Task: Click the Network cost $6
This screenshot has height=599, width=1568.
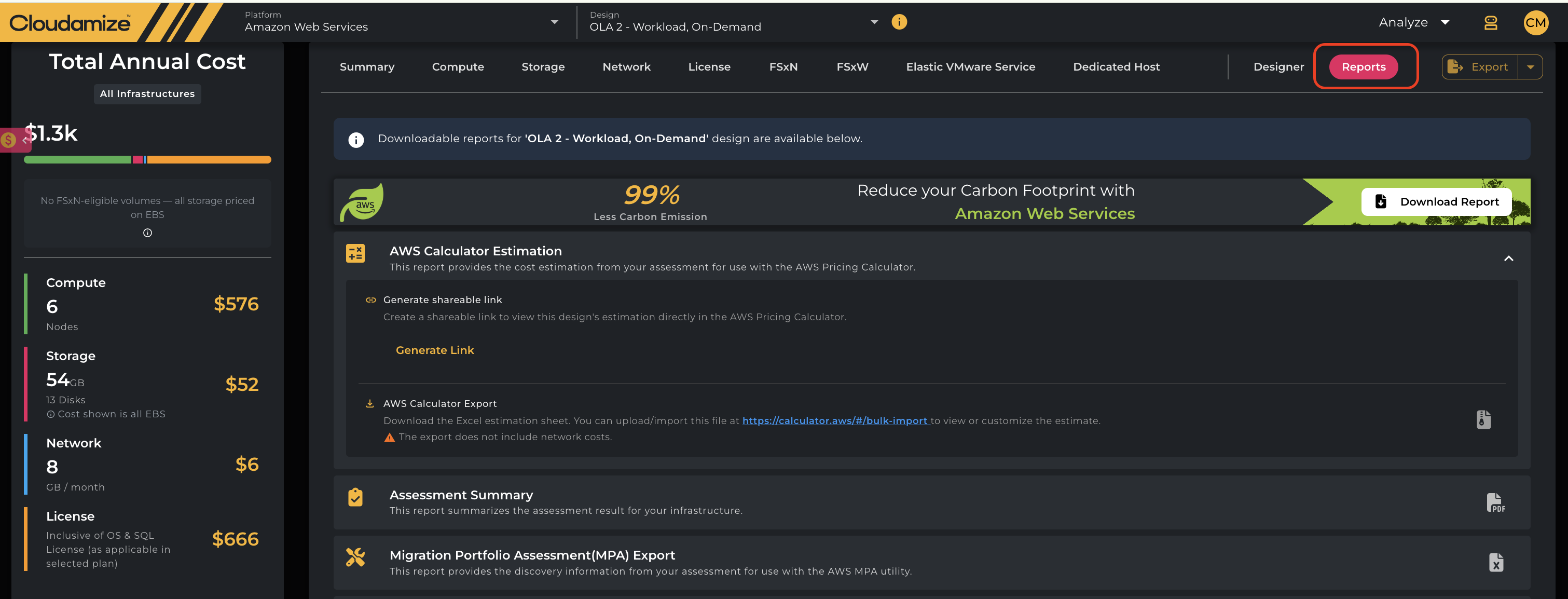Action: click(247, 465)
